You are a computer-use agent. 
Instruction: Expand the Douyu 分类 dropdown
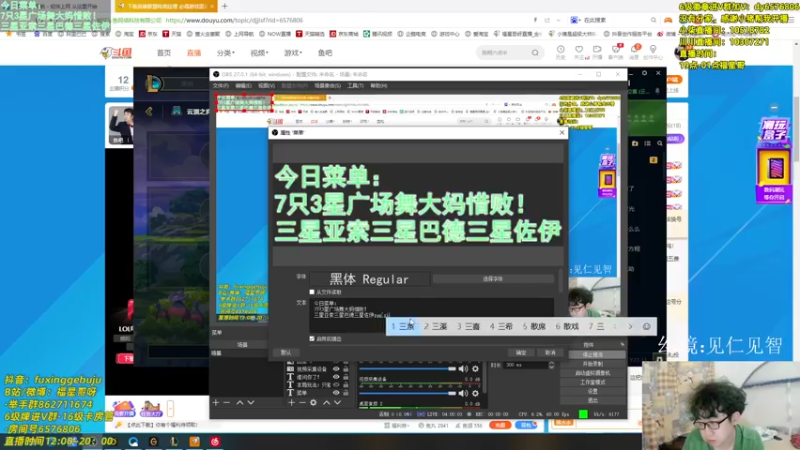click(x=226, y=53)
